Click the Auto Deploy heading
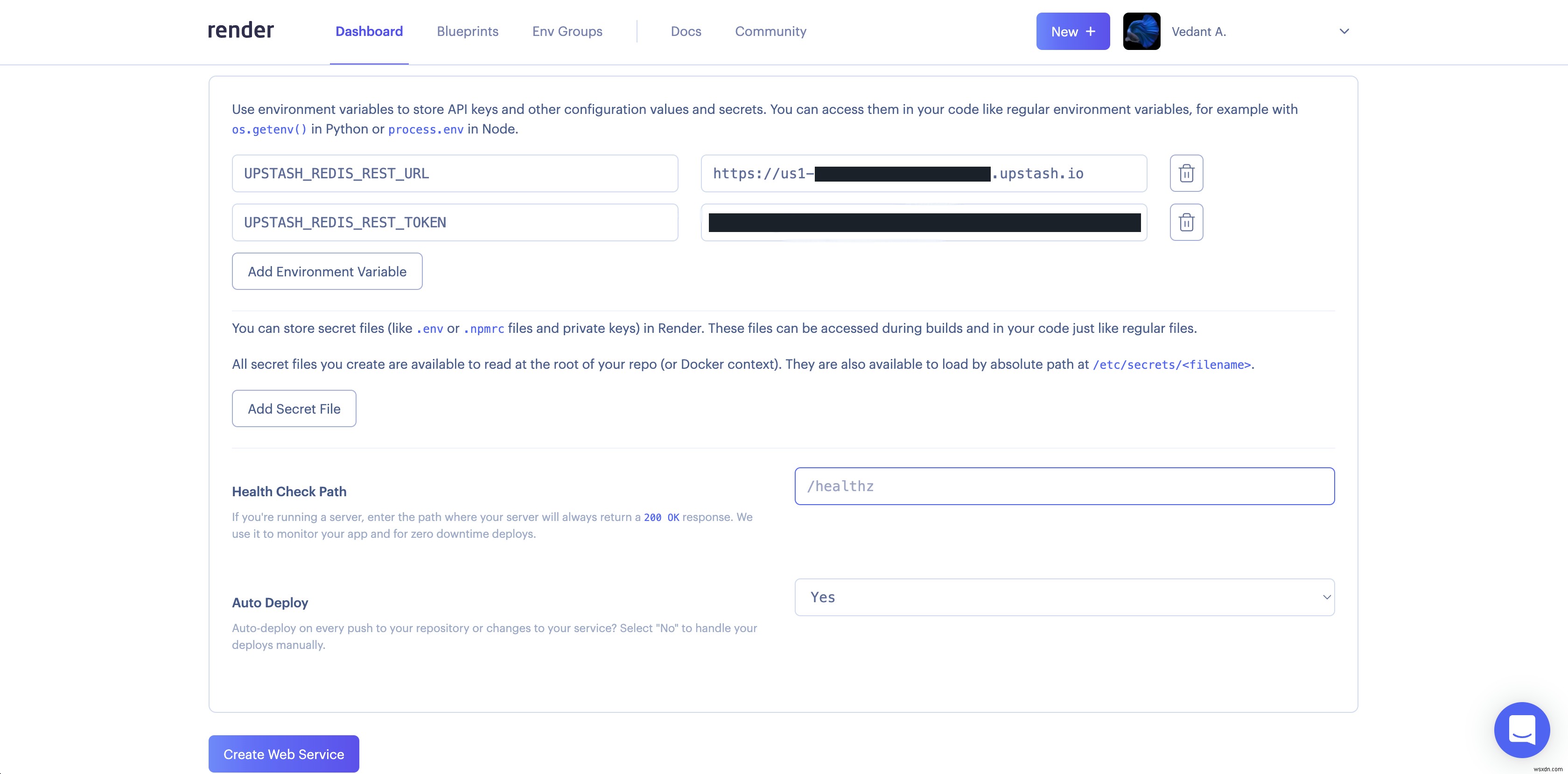The height and width of the screenshot is (774, 1568). point(270,603)
